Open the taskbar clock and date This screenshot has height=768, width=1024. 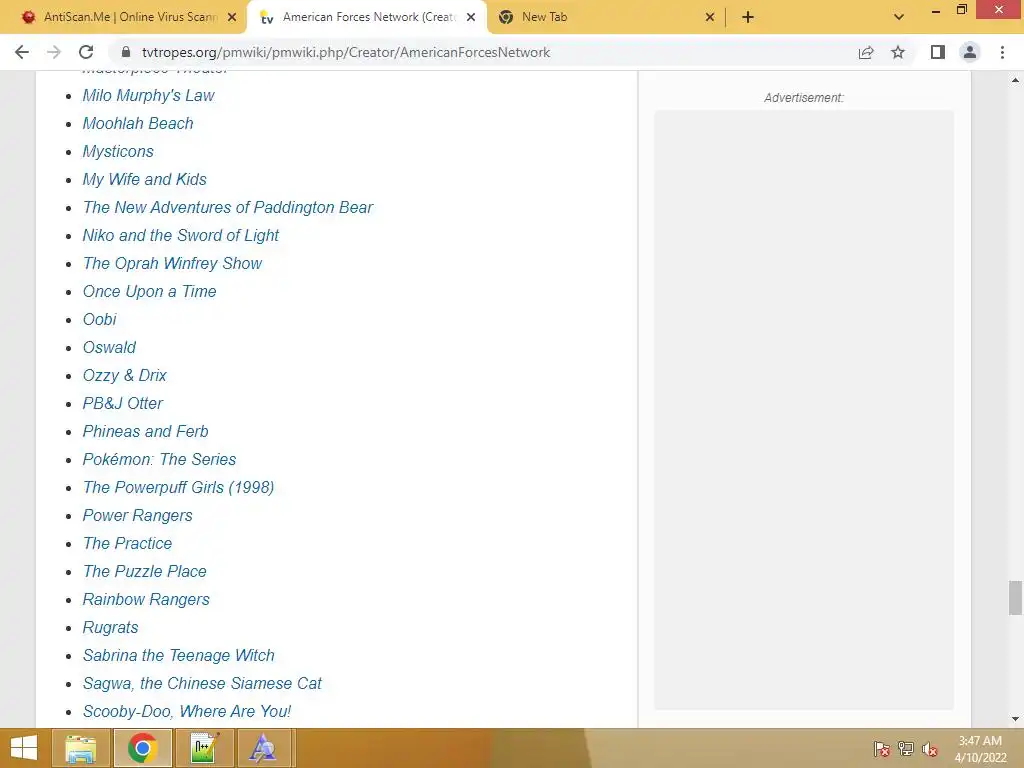click(x=980, y=749)
